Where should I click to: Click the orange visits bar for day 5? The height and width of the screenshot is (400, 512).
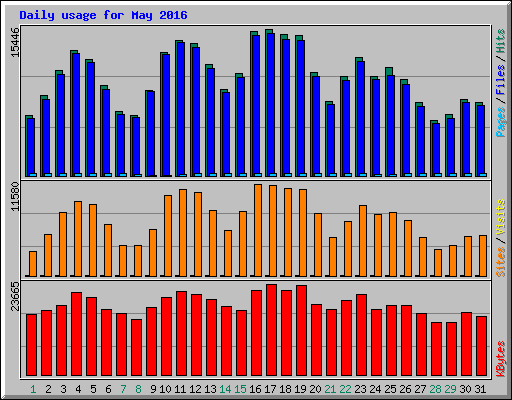[93, 240]
